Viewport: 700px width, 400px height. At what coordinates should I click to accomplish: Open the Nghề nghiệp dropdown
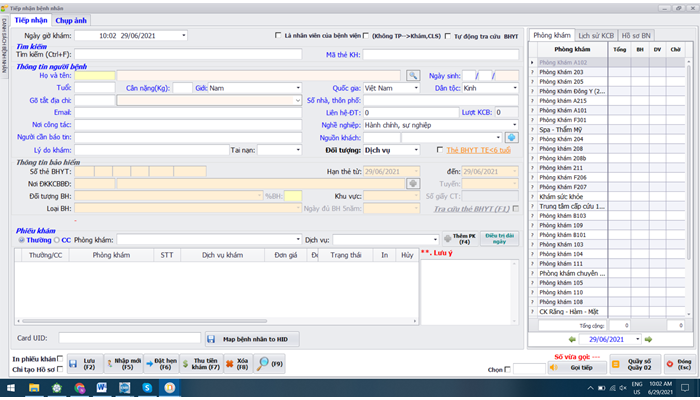tap(515, 125)
